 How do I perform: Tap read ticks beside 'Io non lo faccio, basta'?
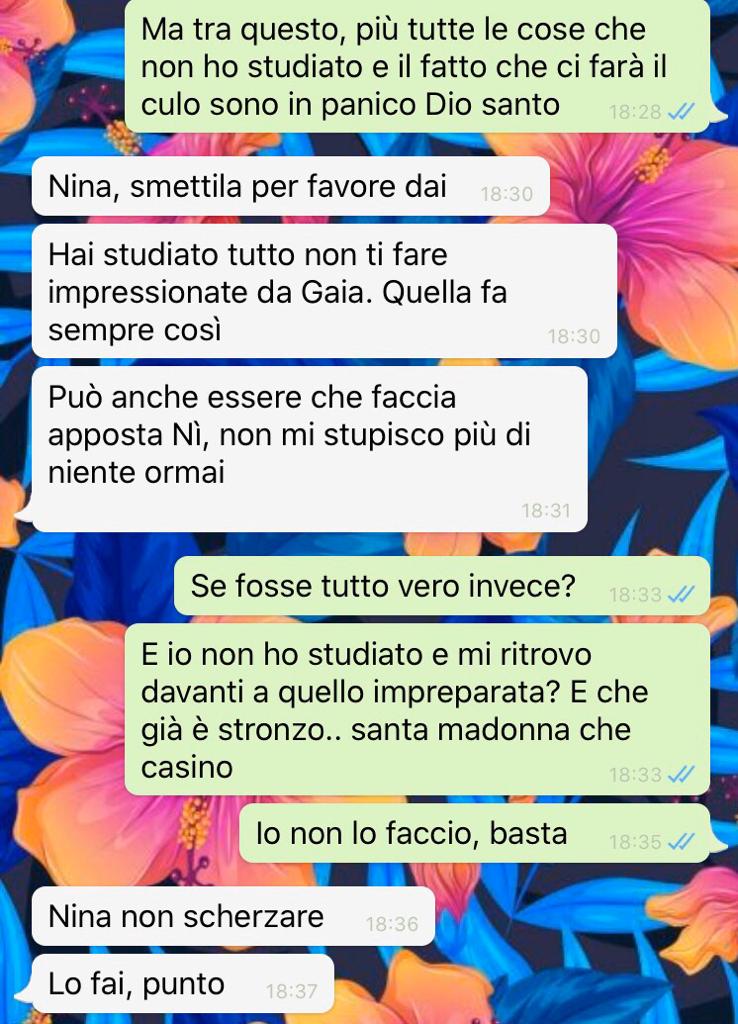[681, 841]
